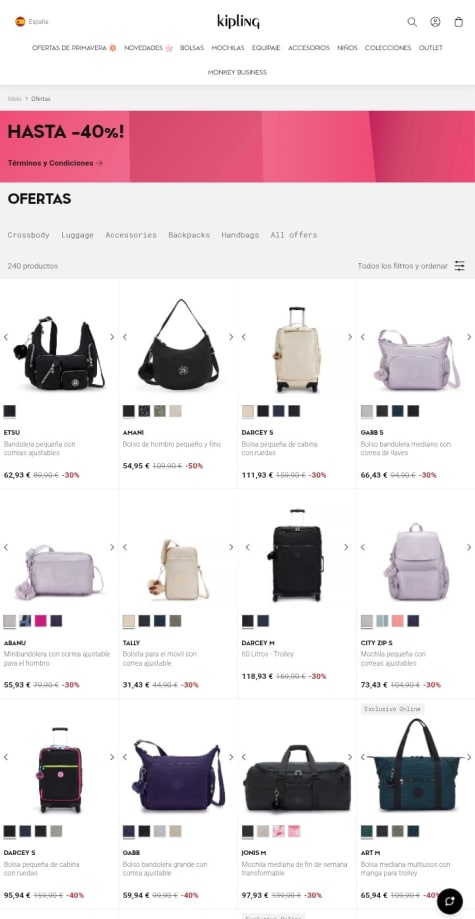Screen dimensions: 475x919
Task: Open the shopping bag cart icon
Action: pyautogui.click(x=459, y=22)
